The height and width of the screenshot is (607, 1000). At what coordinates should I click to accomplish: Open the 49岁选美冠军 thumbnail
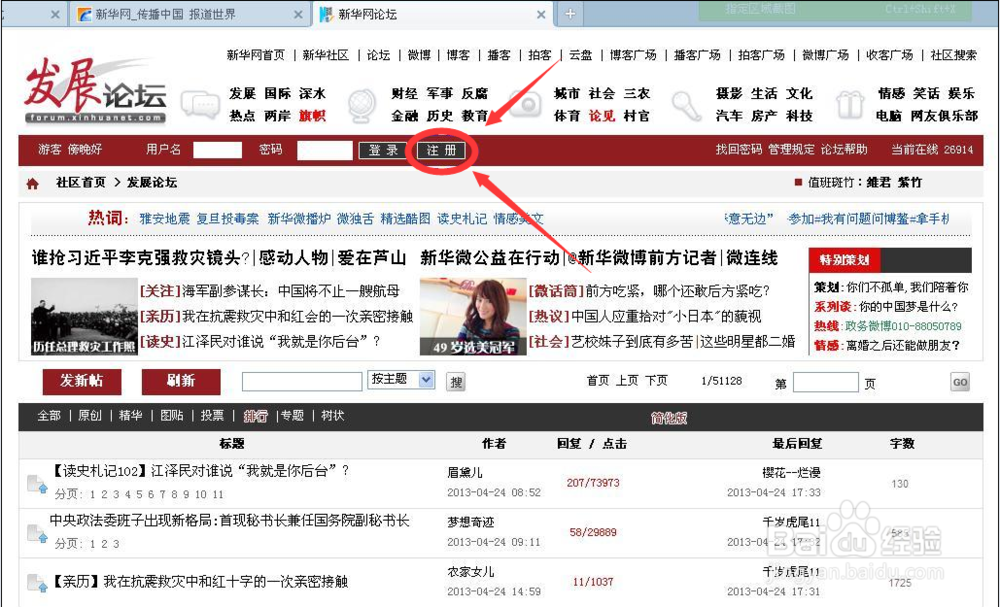[473, 317]
